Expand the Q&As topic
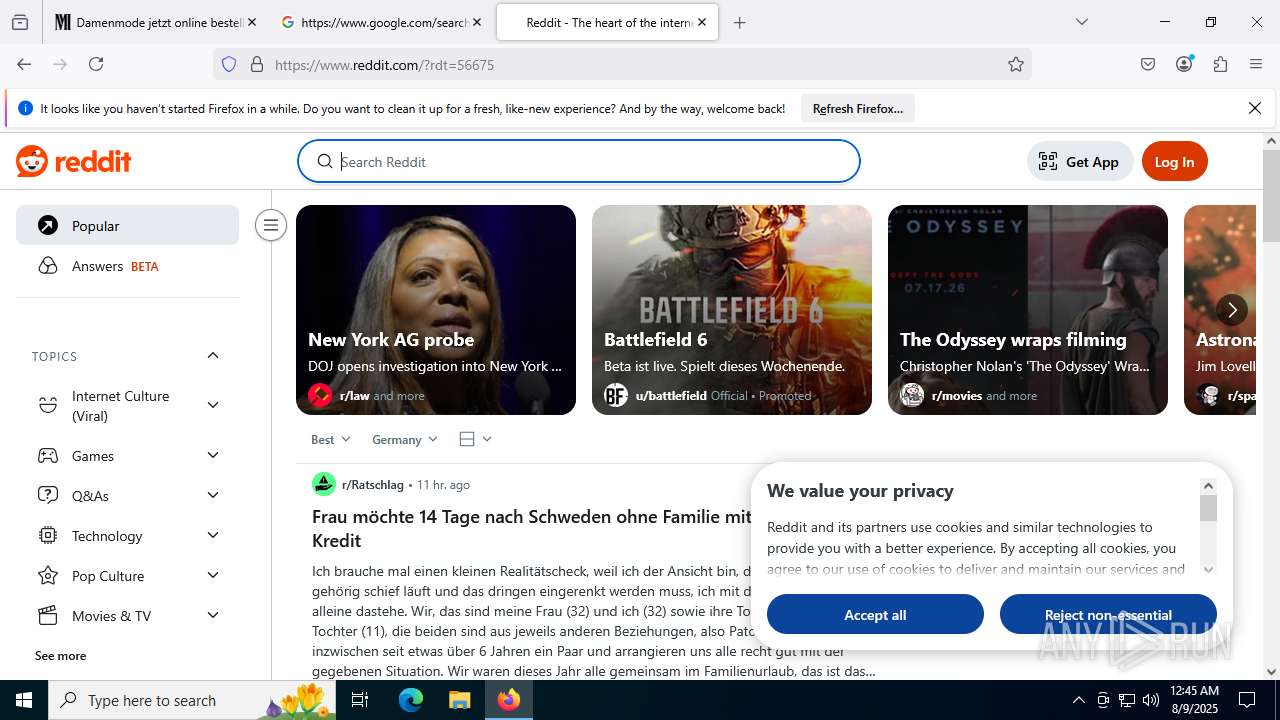The width and height of the screenshot is (1280, 720). (212, 495)
